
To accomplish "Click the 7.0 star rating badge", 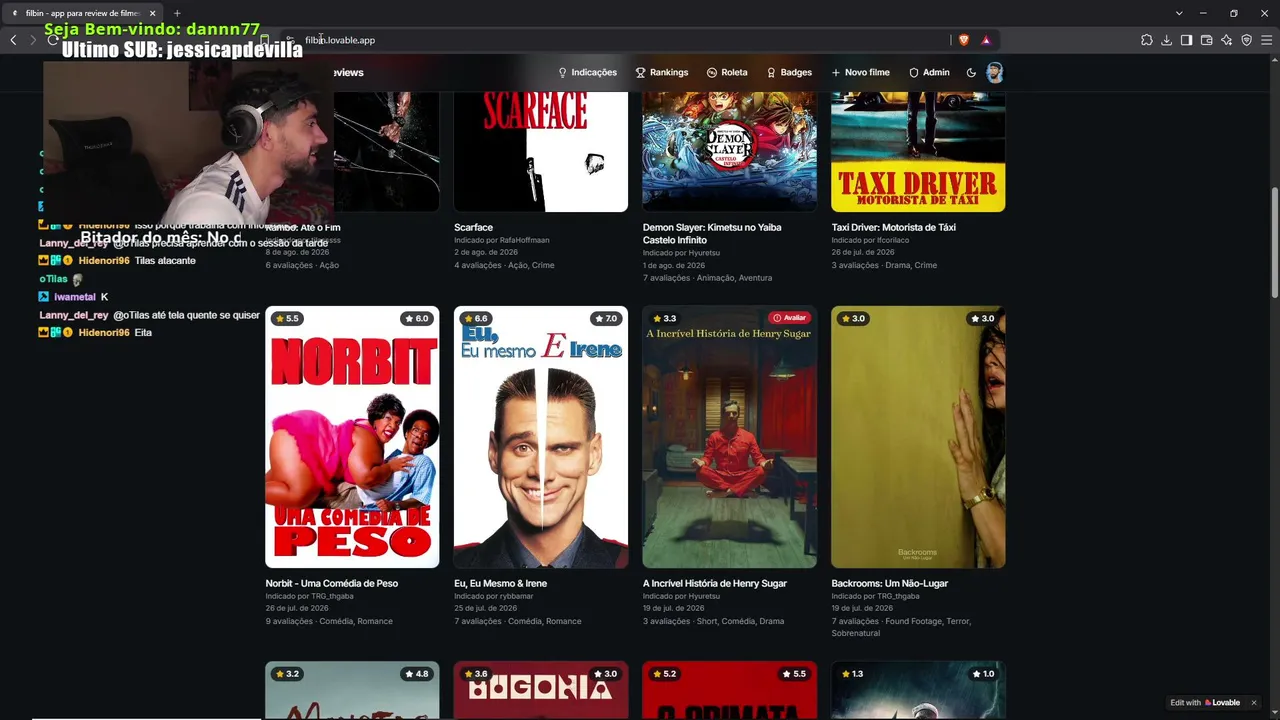I will click(x=605, y=319).
